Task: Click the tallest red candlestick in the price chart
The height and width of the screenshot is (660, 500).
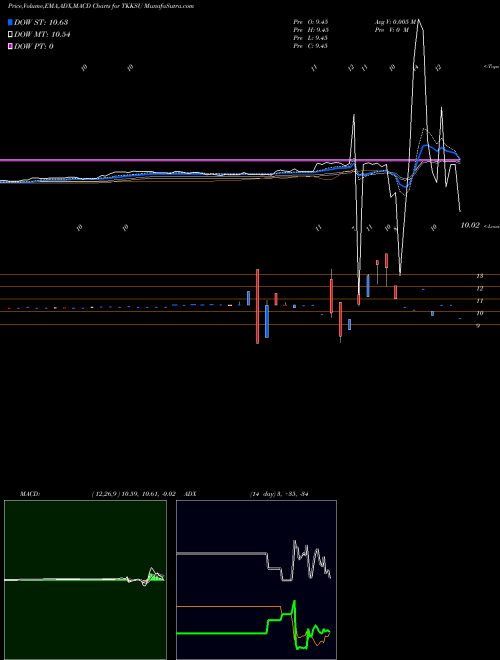Action: (x=258, y=306)
